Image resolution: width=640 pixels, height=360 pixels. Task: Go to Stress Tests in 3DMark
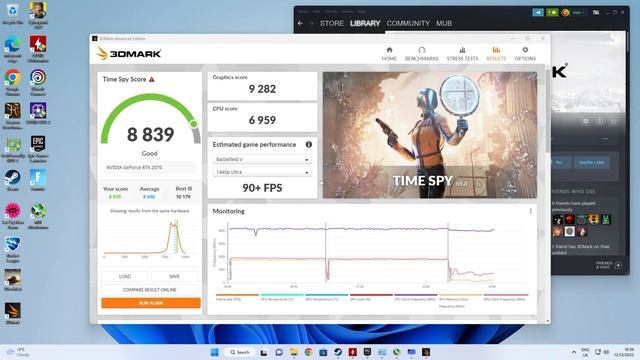click(x=462, y=53)
